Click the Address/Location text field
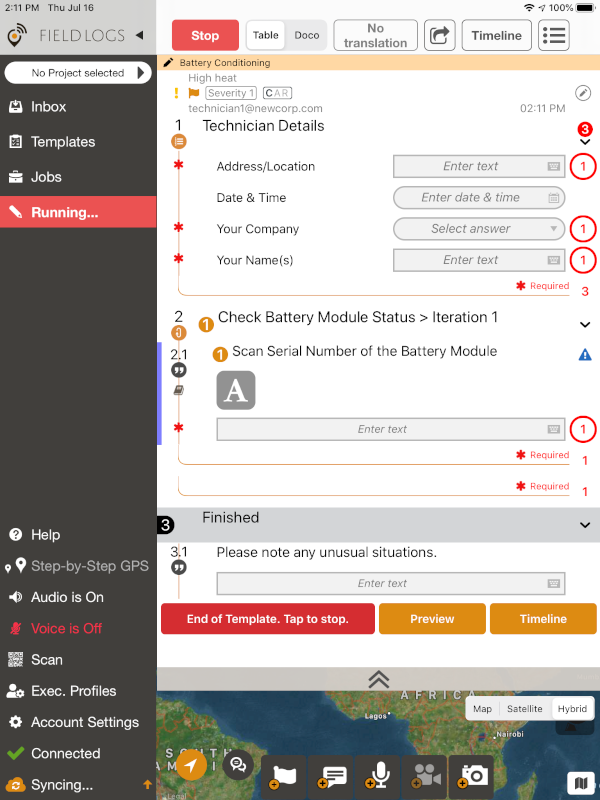The height and width of the screenshot is (800, 600). click(478, 167)
